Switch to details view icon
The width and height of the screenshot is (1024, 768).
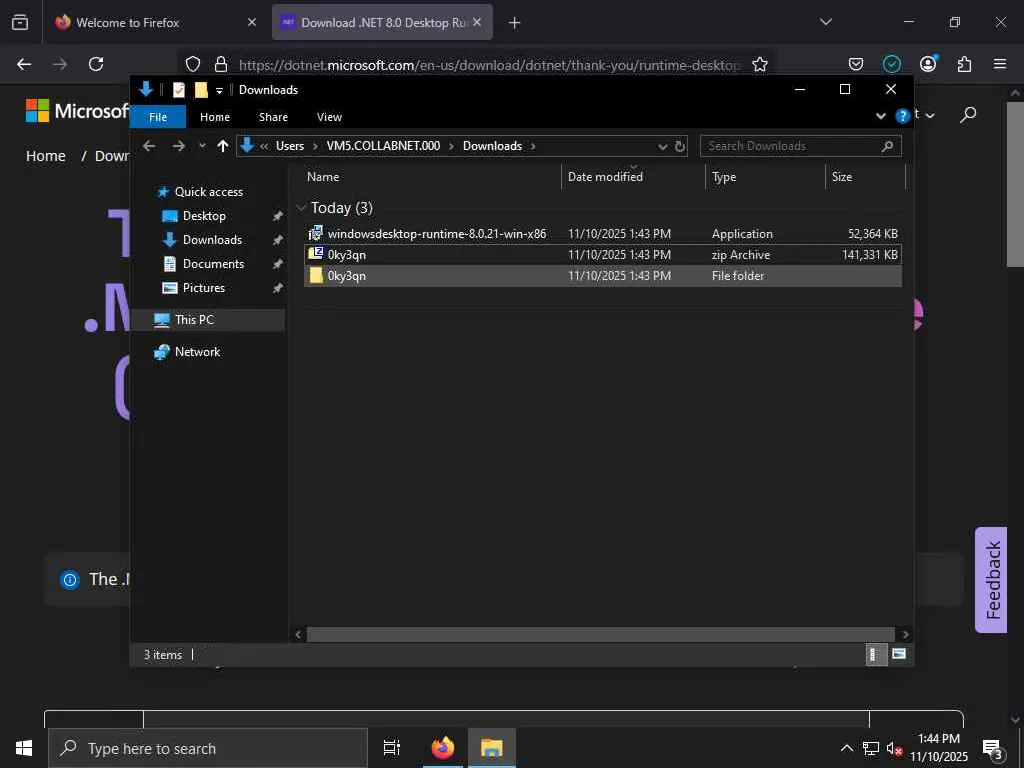pos(875,654)
